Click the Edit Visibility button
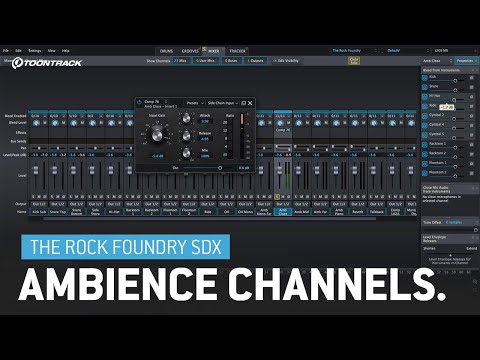Screen dimensions: 480x360 pos(286,61)
